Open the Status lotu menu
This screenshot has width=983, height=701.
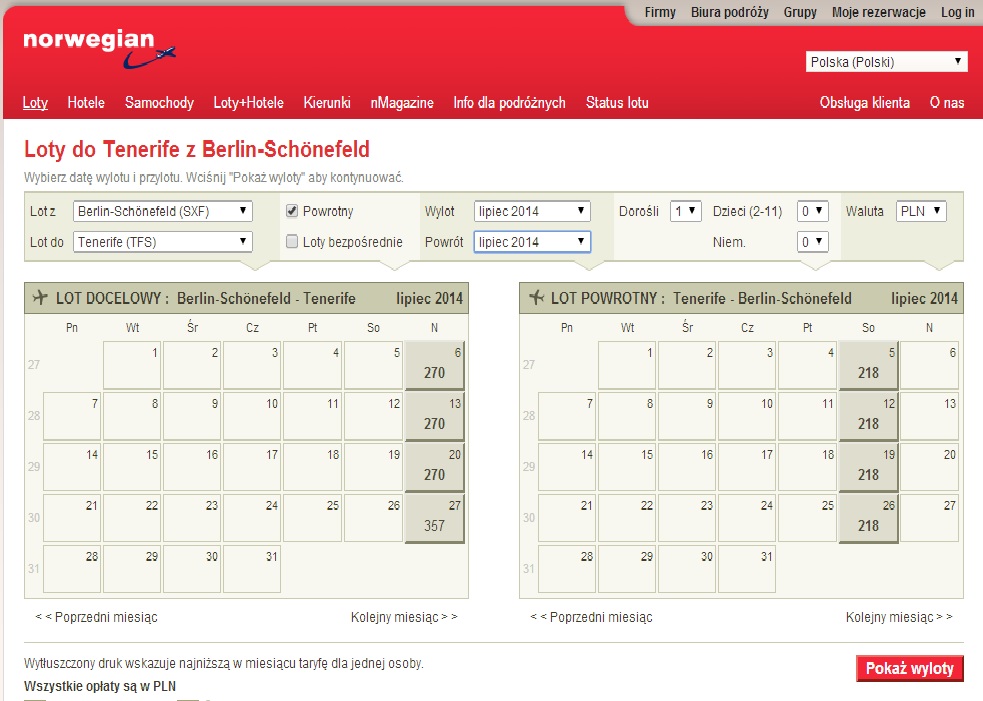click(617, 103)
